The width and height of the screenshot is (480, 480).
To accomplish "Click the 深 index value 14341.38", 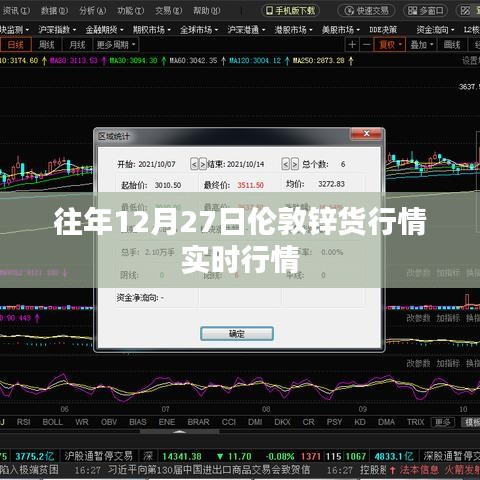I will pyautogui.click(x=182, y=456).
